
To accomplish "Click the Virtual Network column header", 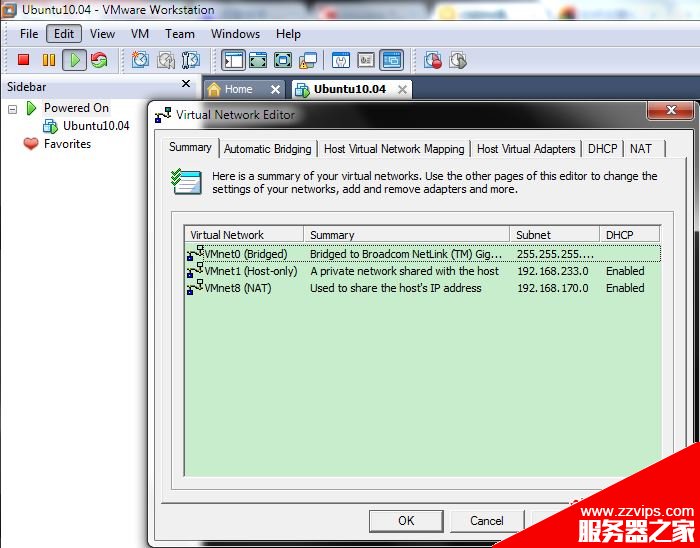I will tap(244, 235).
